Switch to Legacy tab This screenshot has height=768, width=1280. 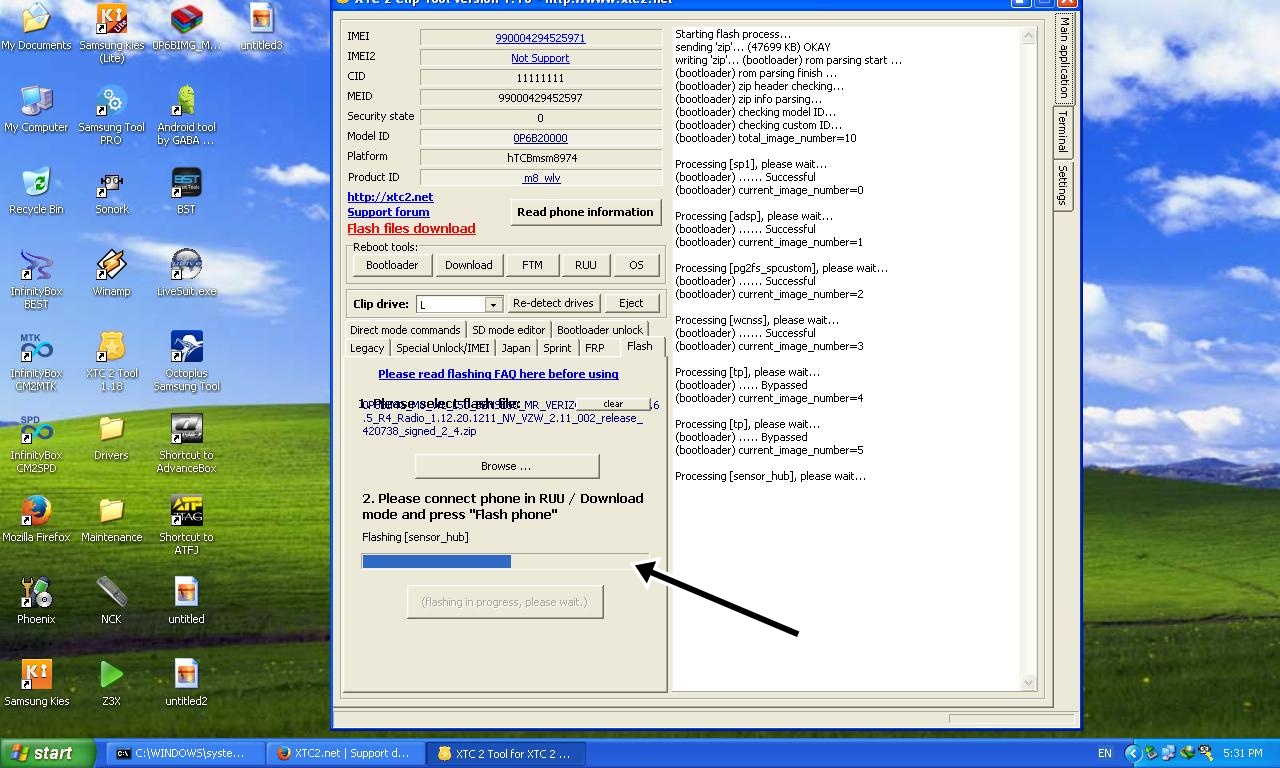[x=367, y=348]
